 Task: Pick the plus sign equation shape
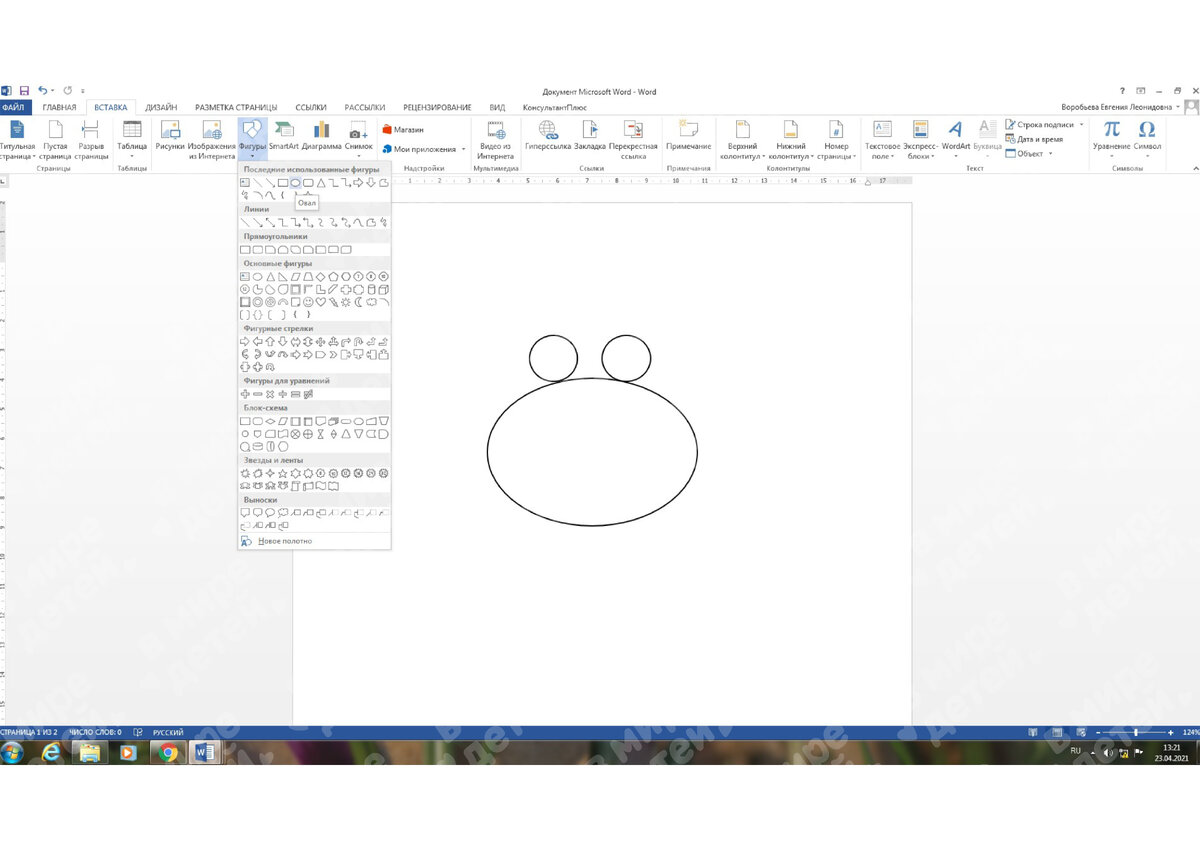(245, 394)
